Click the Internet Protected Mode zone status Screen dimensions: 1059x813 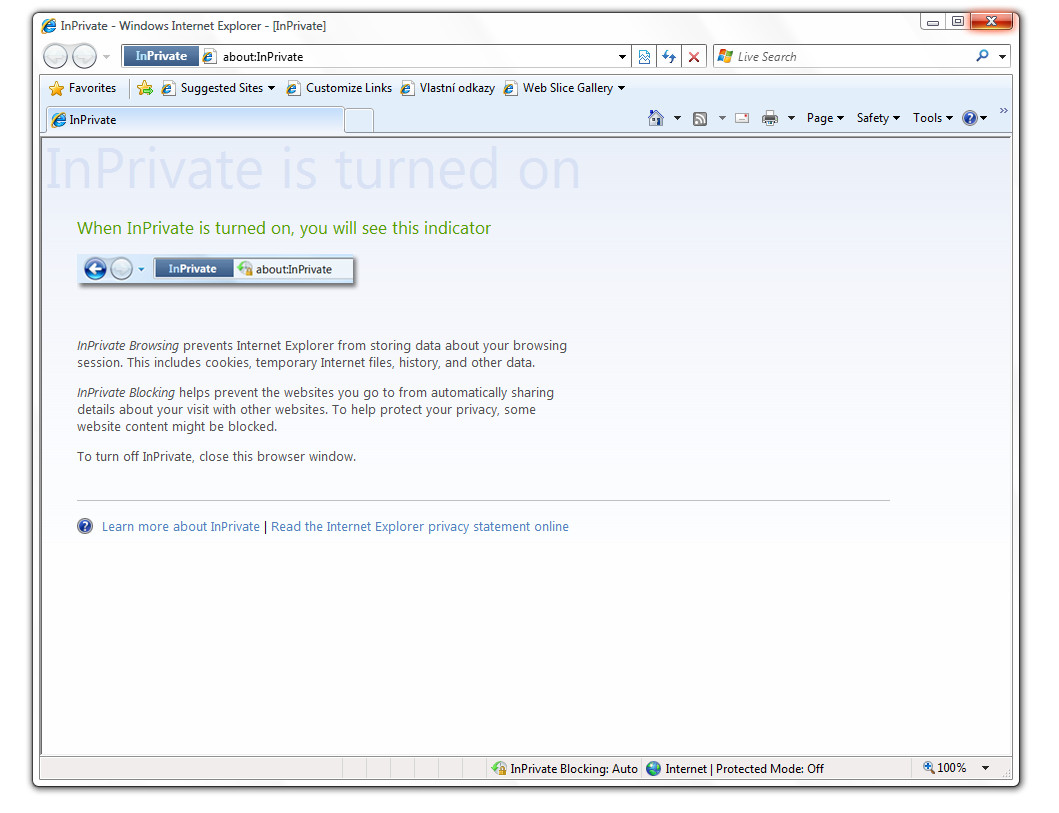[x=735, y=768]
